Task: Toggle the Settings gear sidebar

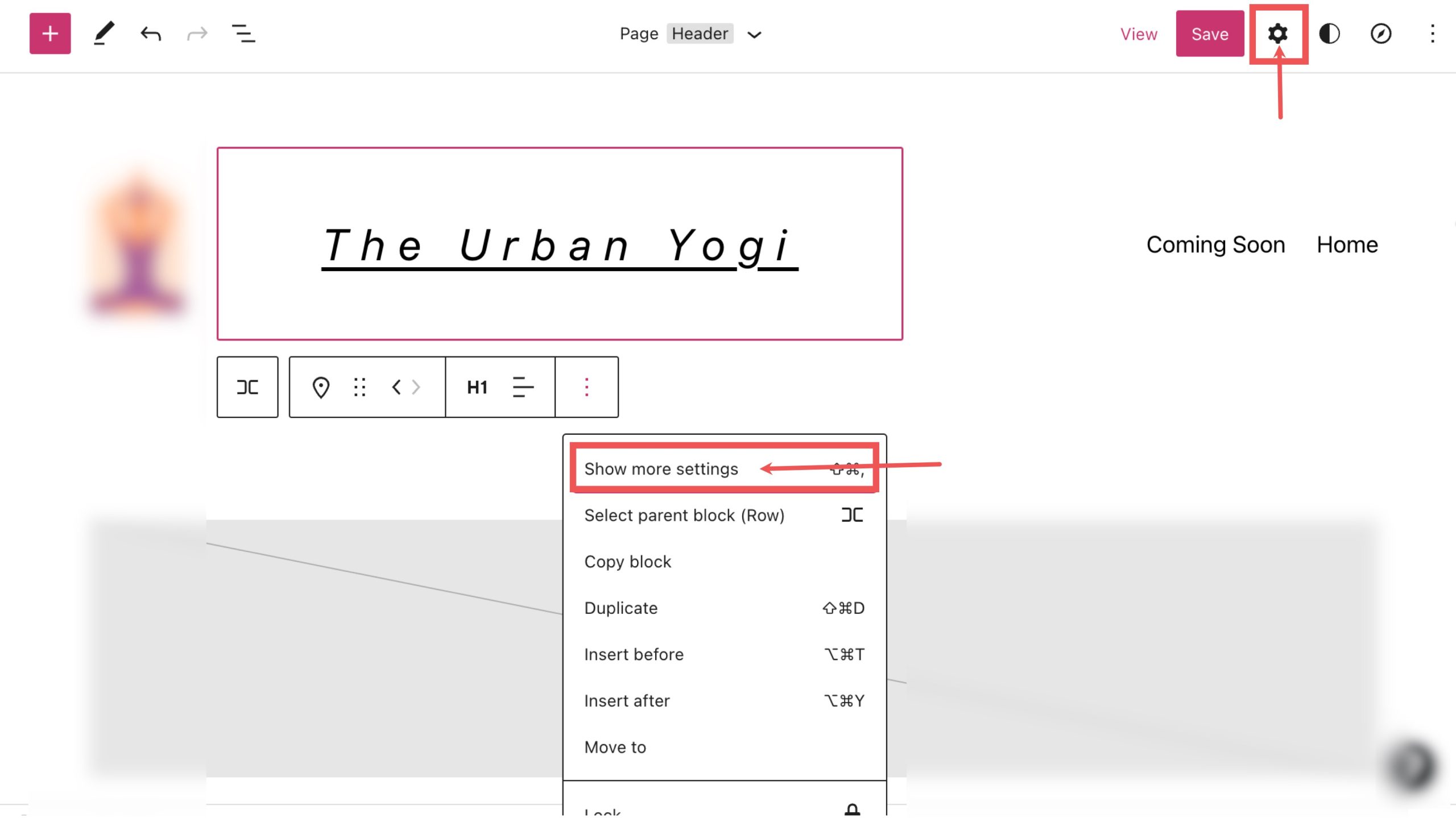Action: coord(1277,34)
